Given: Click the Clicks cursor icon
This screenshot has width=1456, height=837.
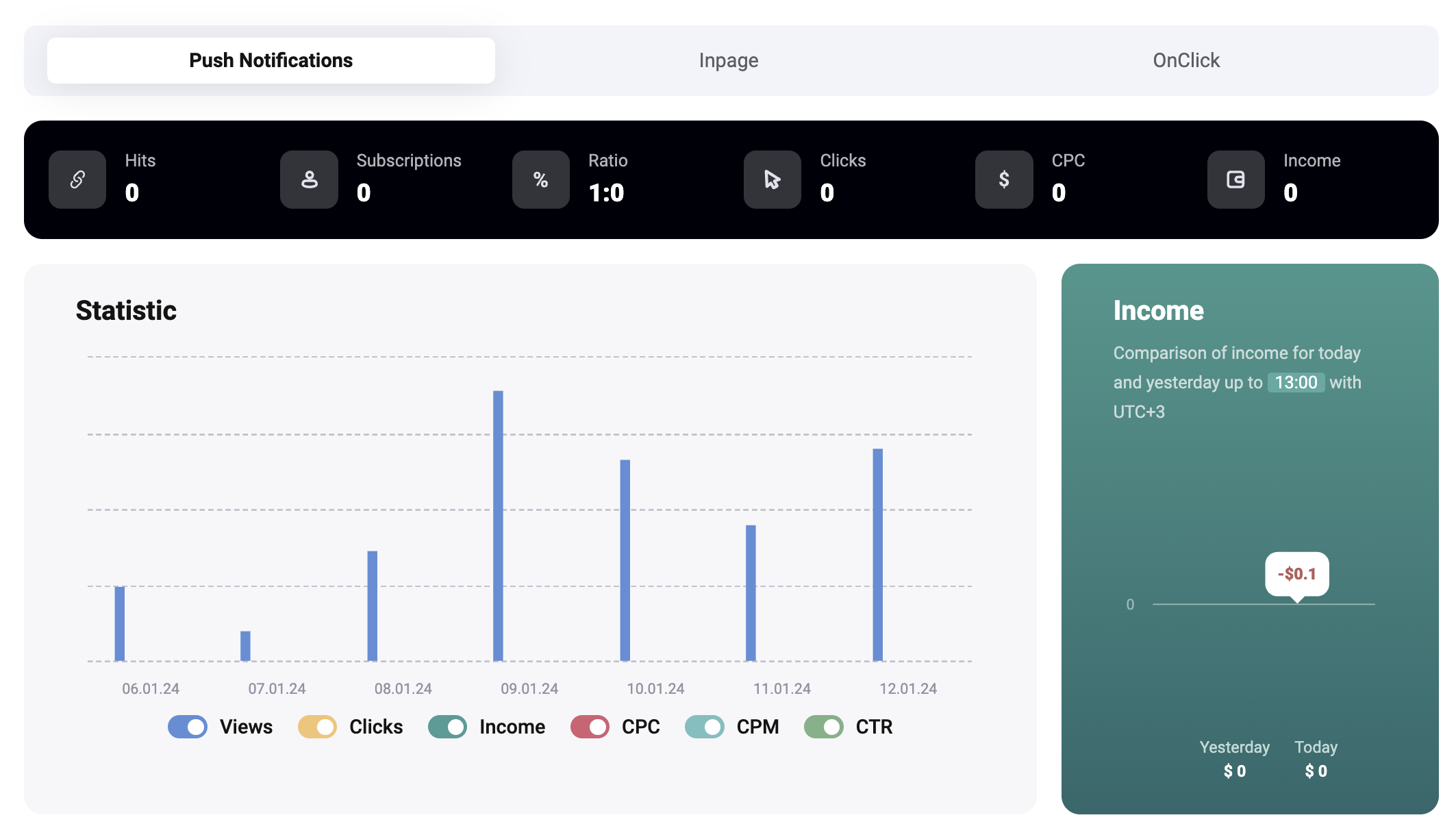Looking at the screenshot, I should click(772, 179).
